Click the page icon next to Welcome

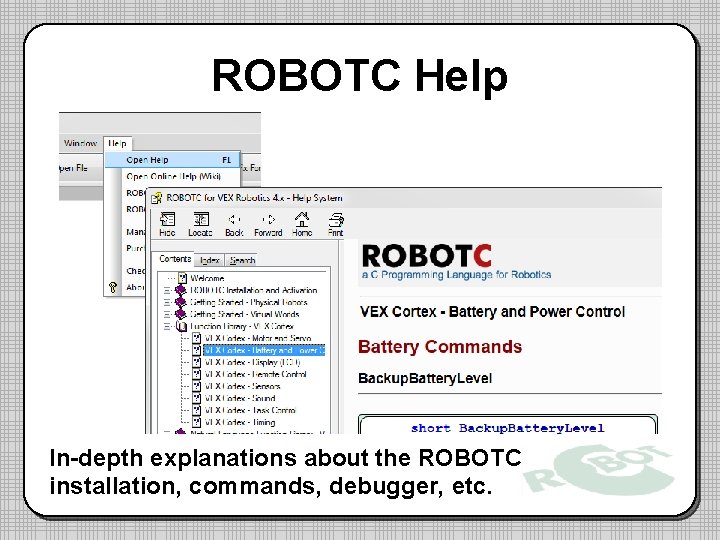(x=182, y=278)
